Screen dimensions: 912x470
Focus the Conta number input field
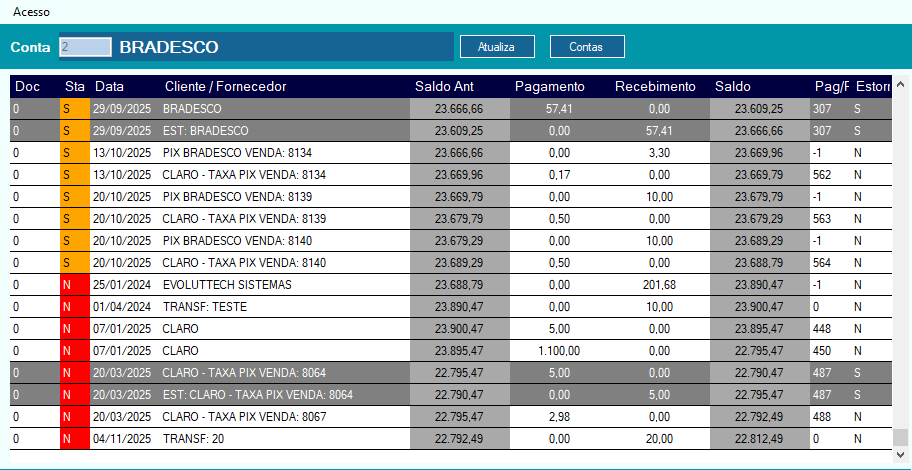(x=85, y=47)
